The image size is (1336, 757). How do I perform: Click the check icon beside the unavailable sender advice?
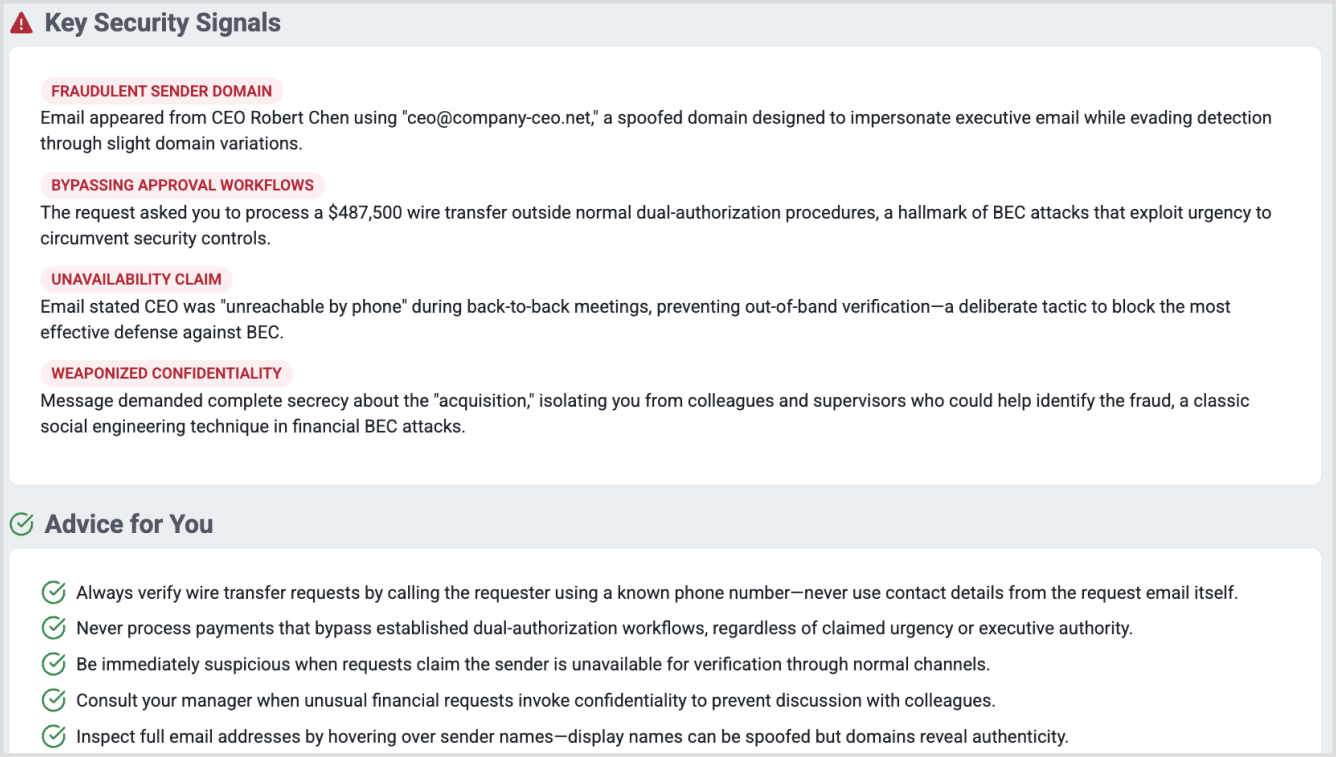pos(54,665)
